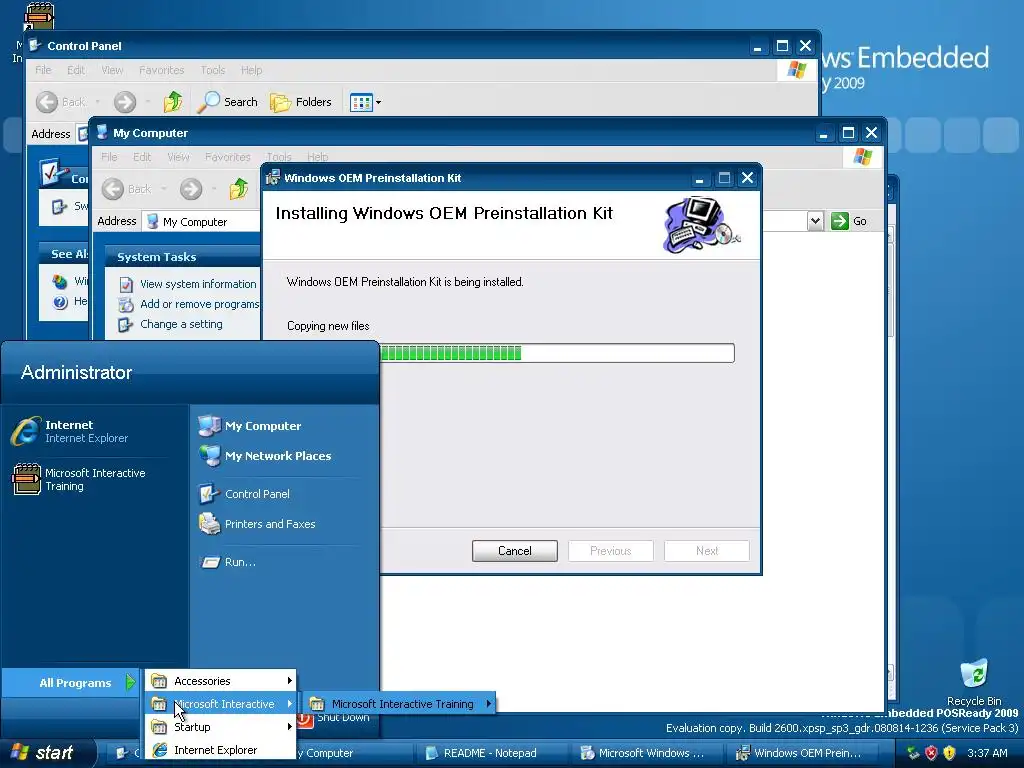The height and width of the screenshot is (768, 1024).
Task: Open the Control Panel File menu
Action: (43, 70)
